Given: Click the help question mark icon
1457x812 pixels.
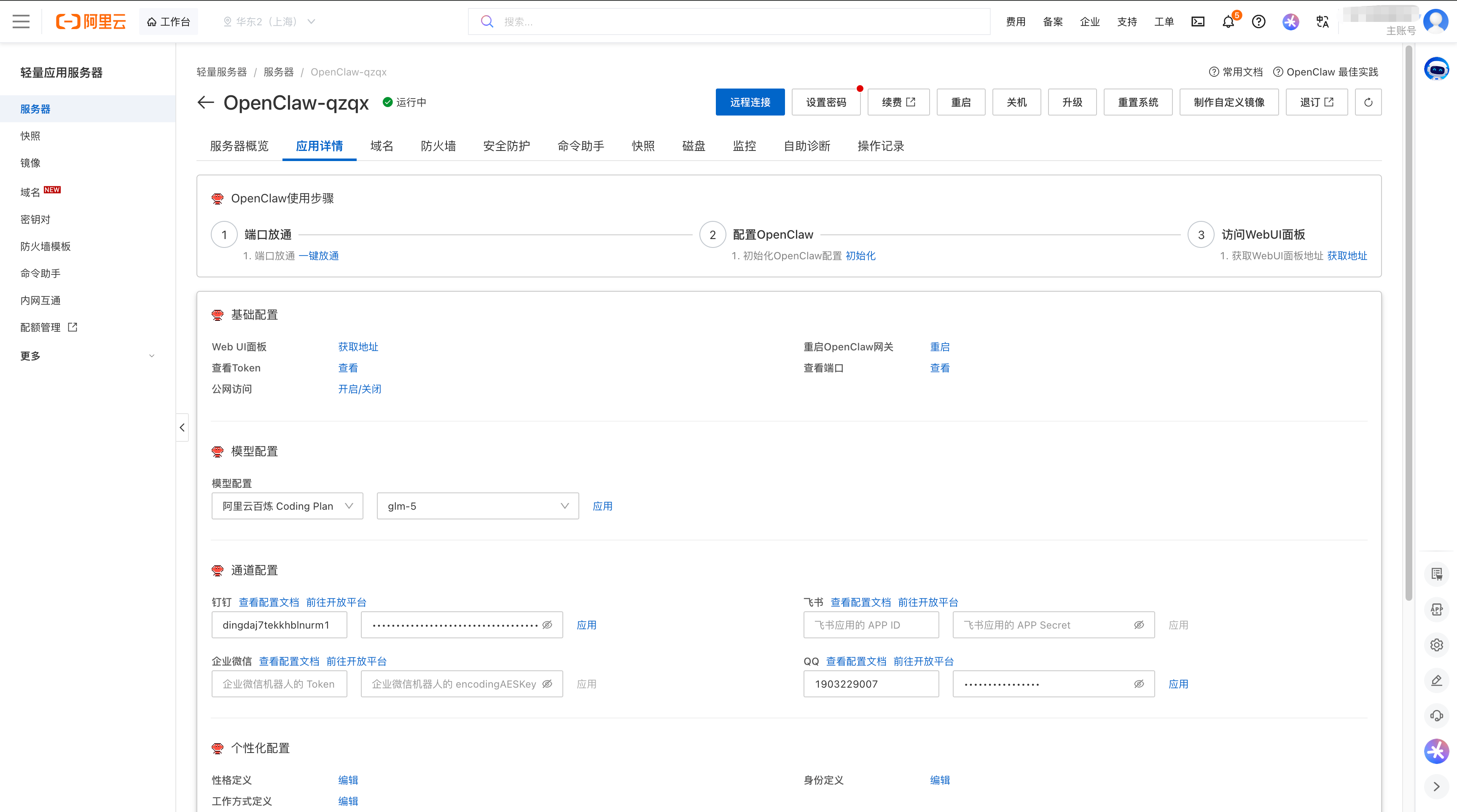Looking at the screenshot, I should [x=1258, y=22].
